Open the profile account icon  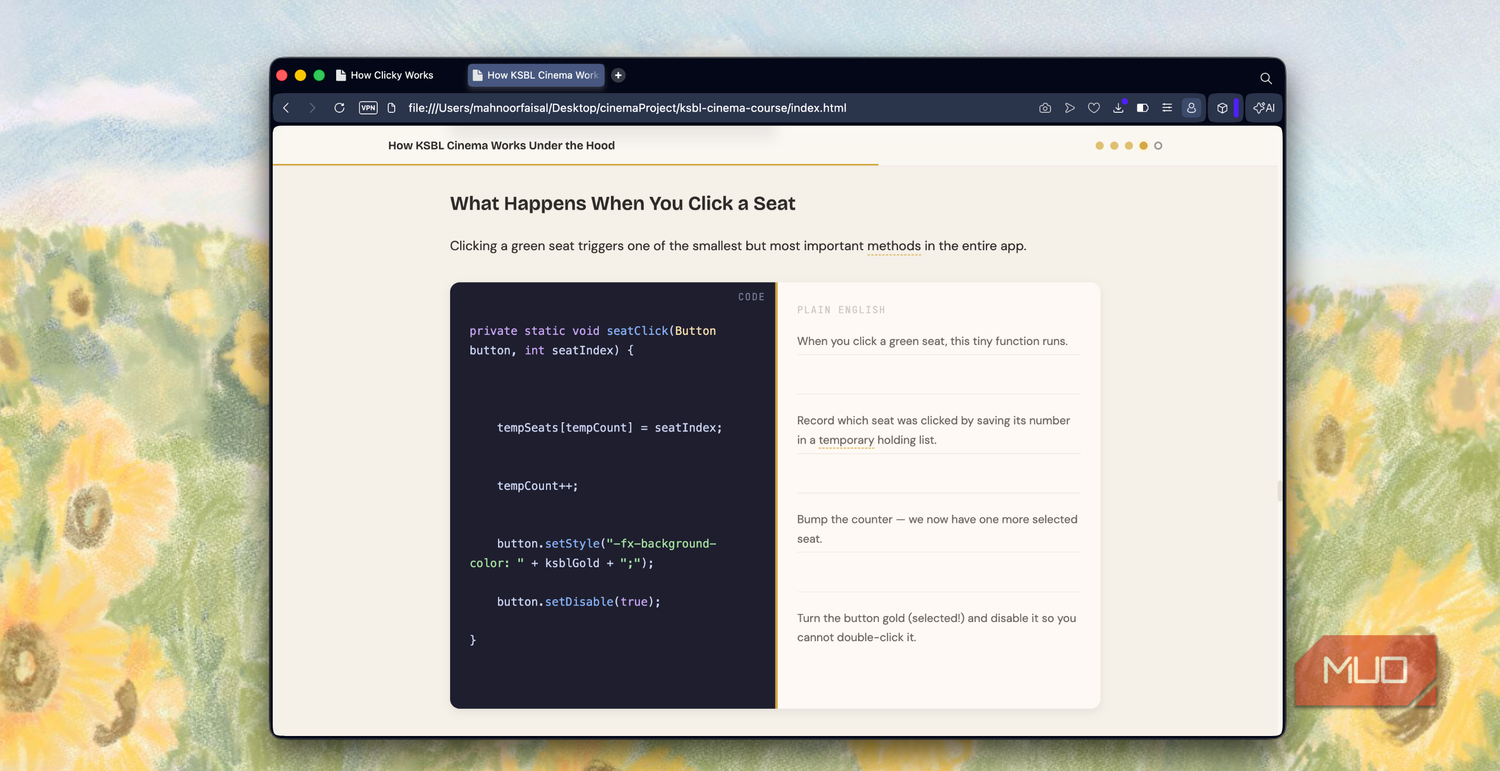[1191, 108]
